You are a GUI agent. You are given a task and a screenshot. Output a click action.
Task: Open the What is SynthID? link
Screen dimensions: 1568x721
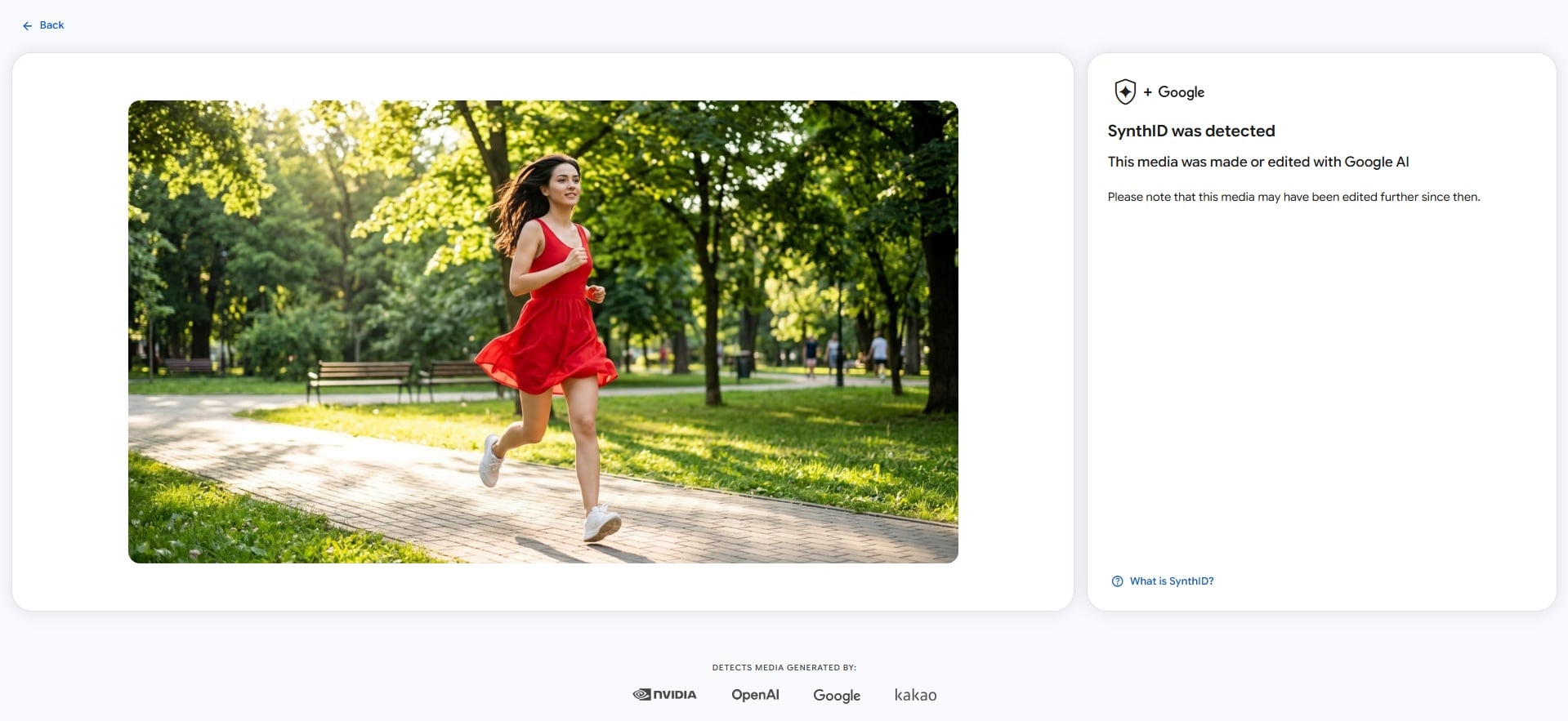(x=1171, y=581)
